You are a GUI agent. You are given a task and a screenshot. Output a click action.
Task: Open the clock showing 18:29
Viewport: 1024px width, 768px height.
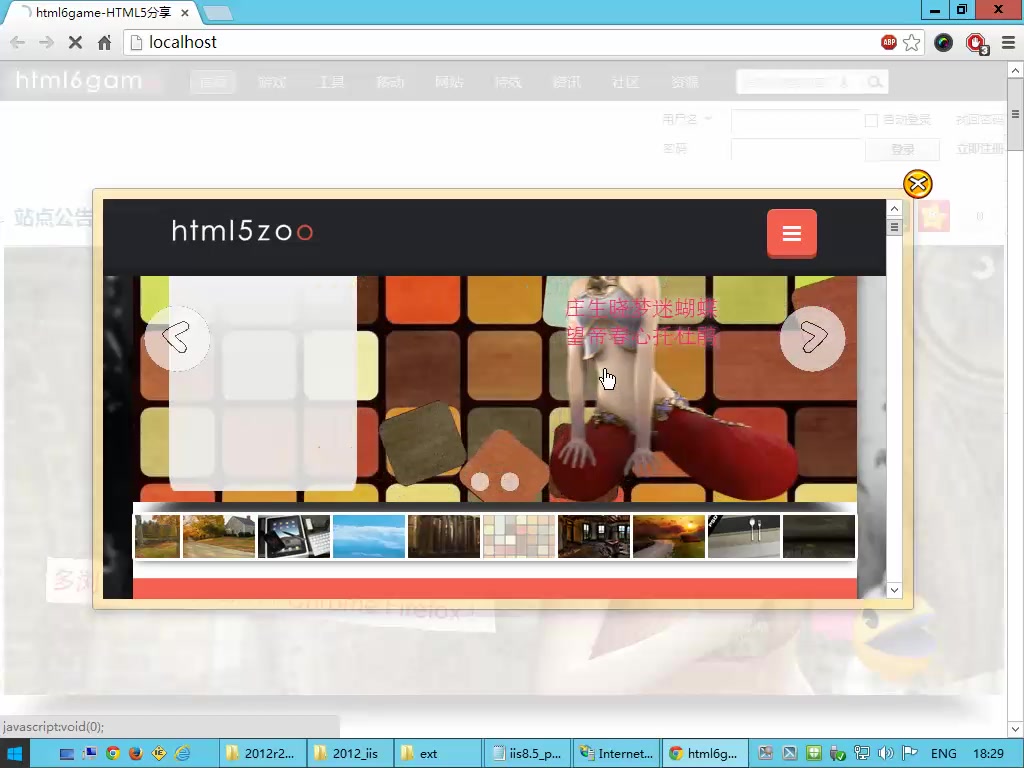click(x=988, y=753)
